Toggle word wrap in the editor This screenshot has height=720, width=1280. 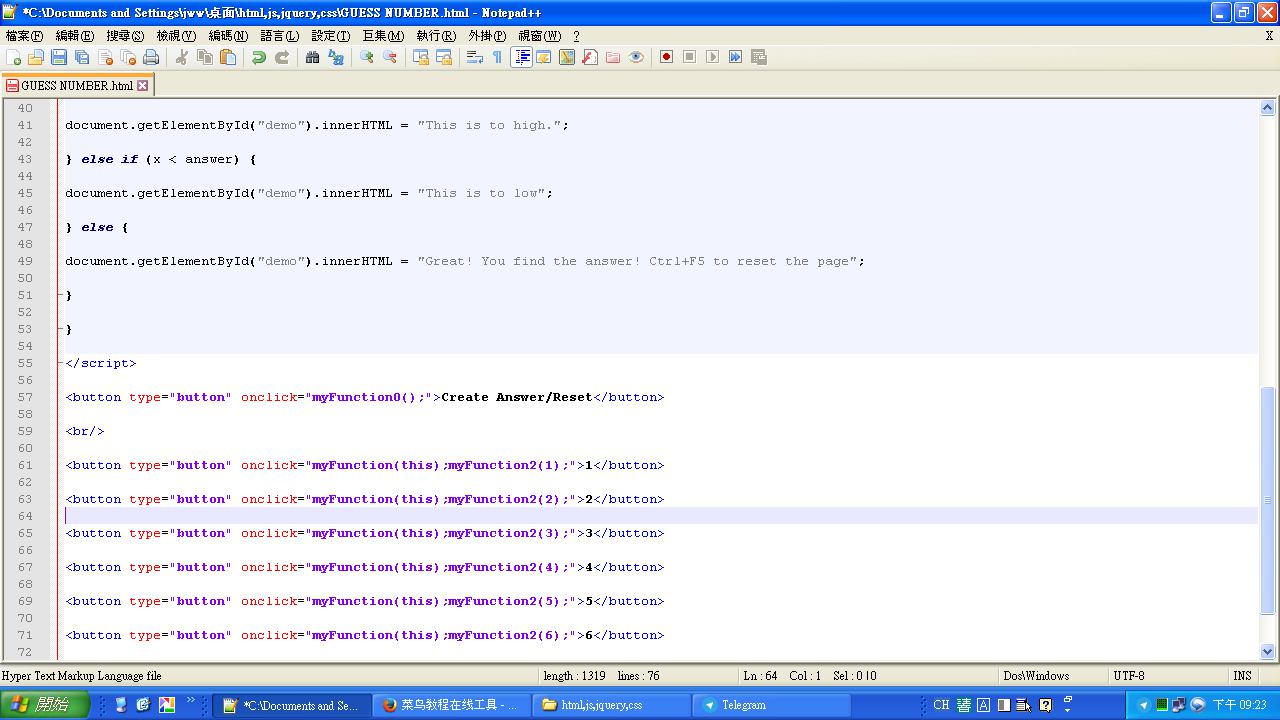click(x=475, y=57)
